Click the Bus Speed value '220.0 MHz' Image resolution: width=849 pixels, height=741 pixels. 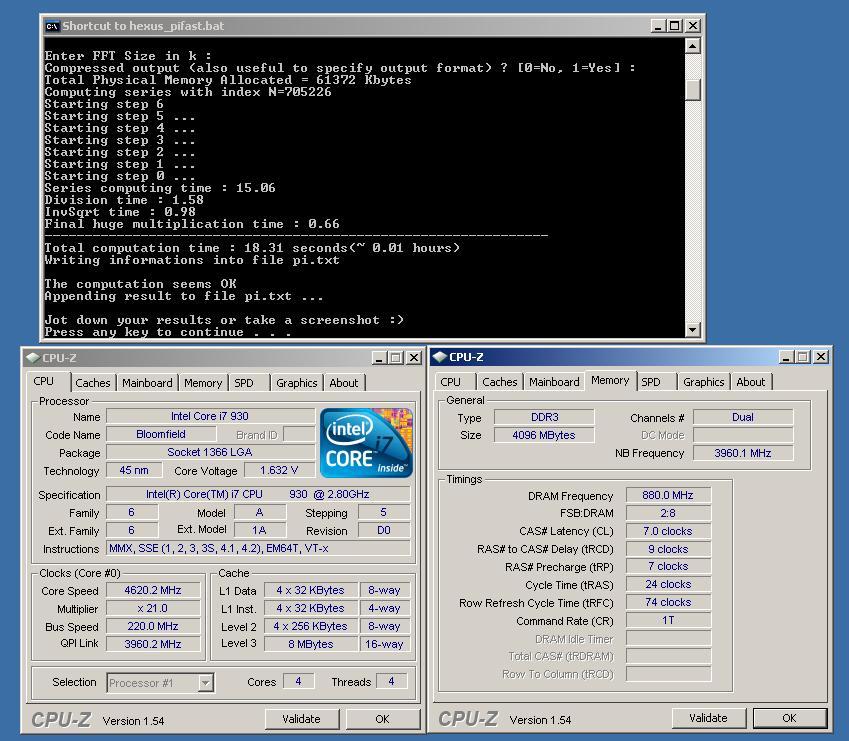[153, 626]
